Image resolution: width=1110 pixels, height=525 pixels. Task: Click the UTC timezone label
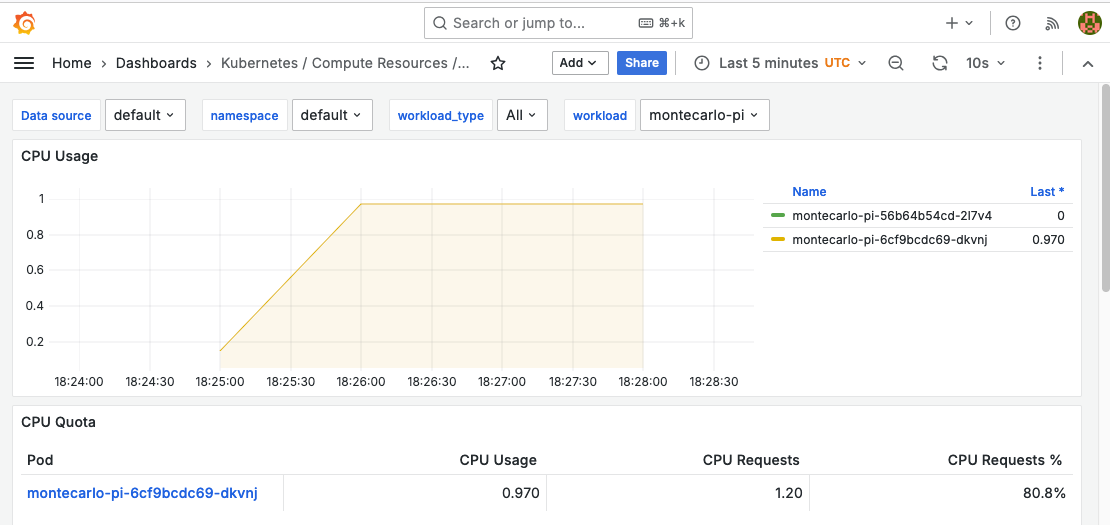point(837,63)
